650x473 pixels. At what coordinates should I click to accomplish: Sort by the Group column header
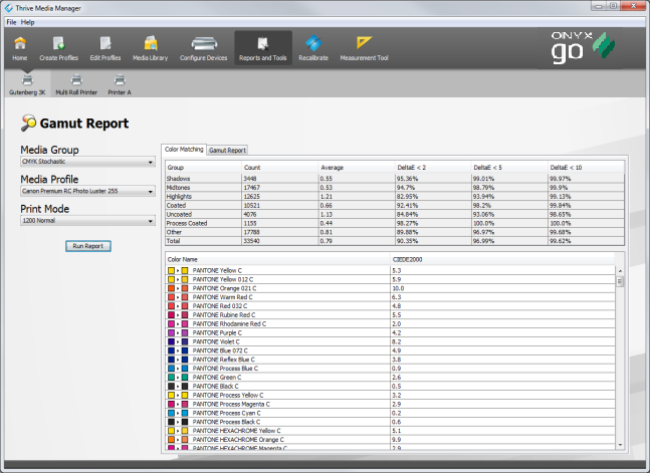[203, 167]
